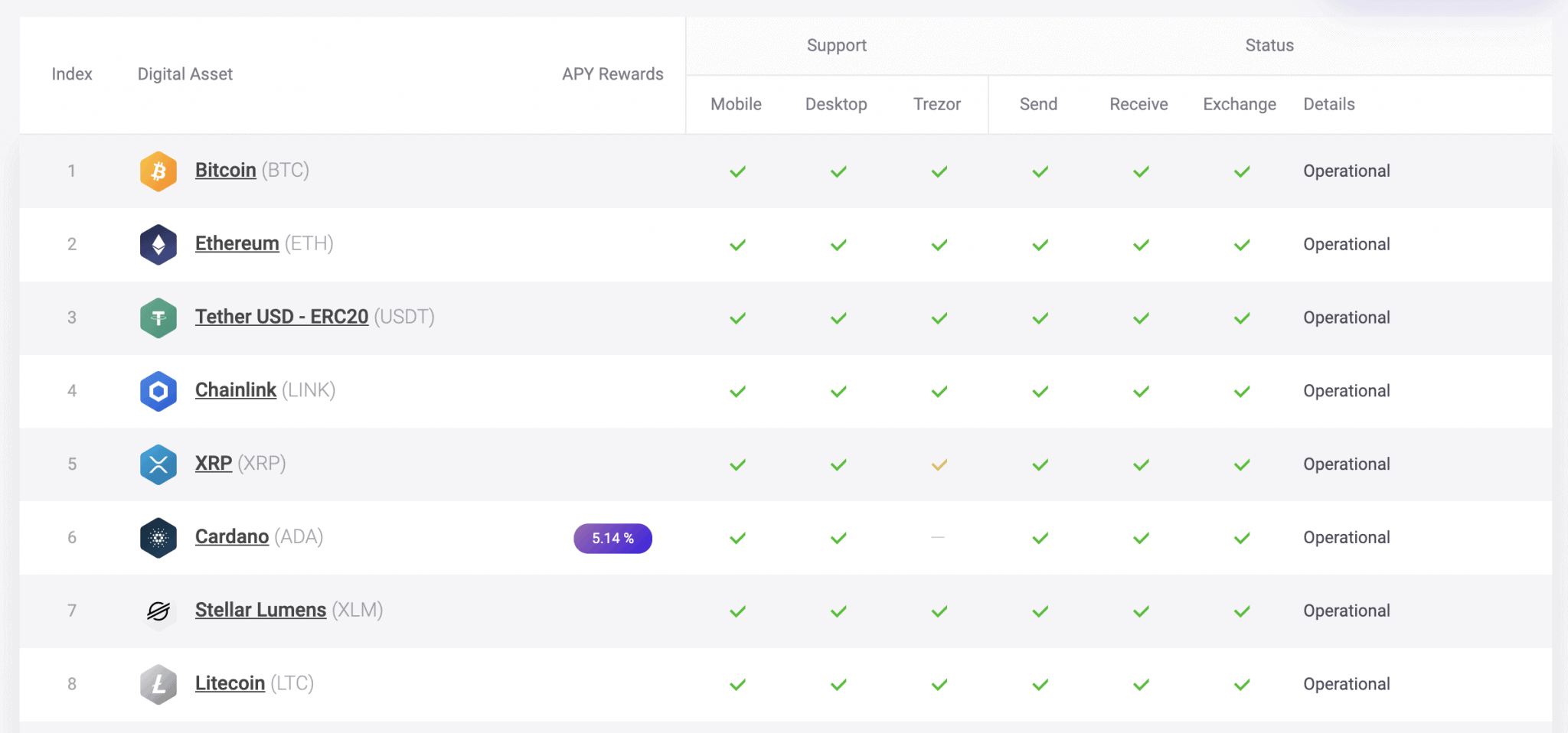Viewport: 1568px width, 733px height.
Task: Click the XRP Send status checkmark
Action: coord(1040,464)
